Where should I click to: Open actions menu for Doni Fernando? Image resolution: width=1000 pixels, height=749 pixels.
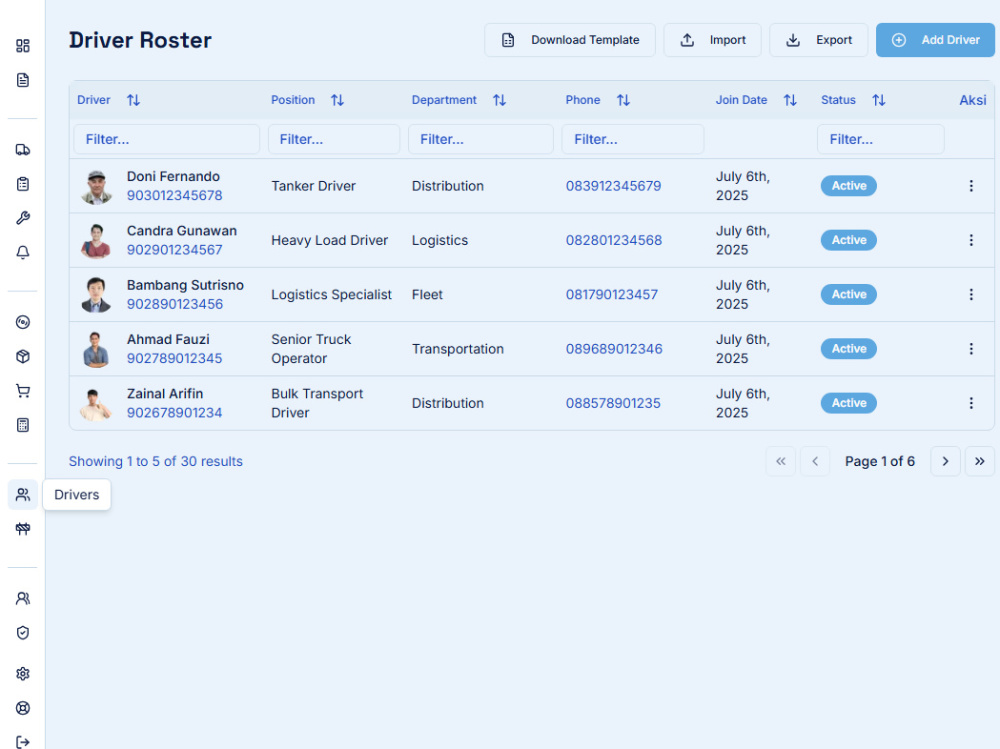971,186
